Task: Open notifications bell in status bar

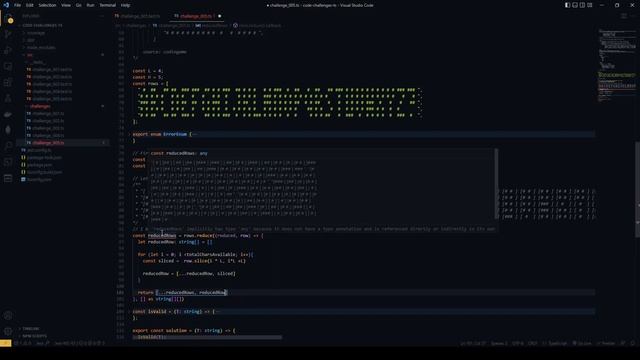Action: pos(633,343)
